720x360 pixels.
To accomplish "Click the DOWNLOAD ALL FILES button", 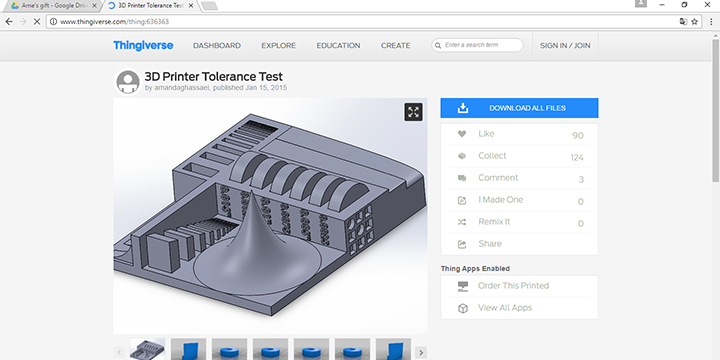I will click(519, 108).
